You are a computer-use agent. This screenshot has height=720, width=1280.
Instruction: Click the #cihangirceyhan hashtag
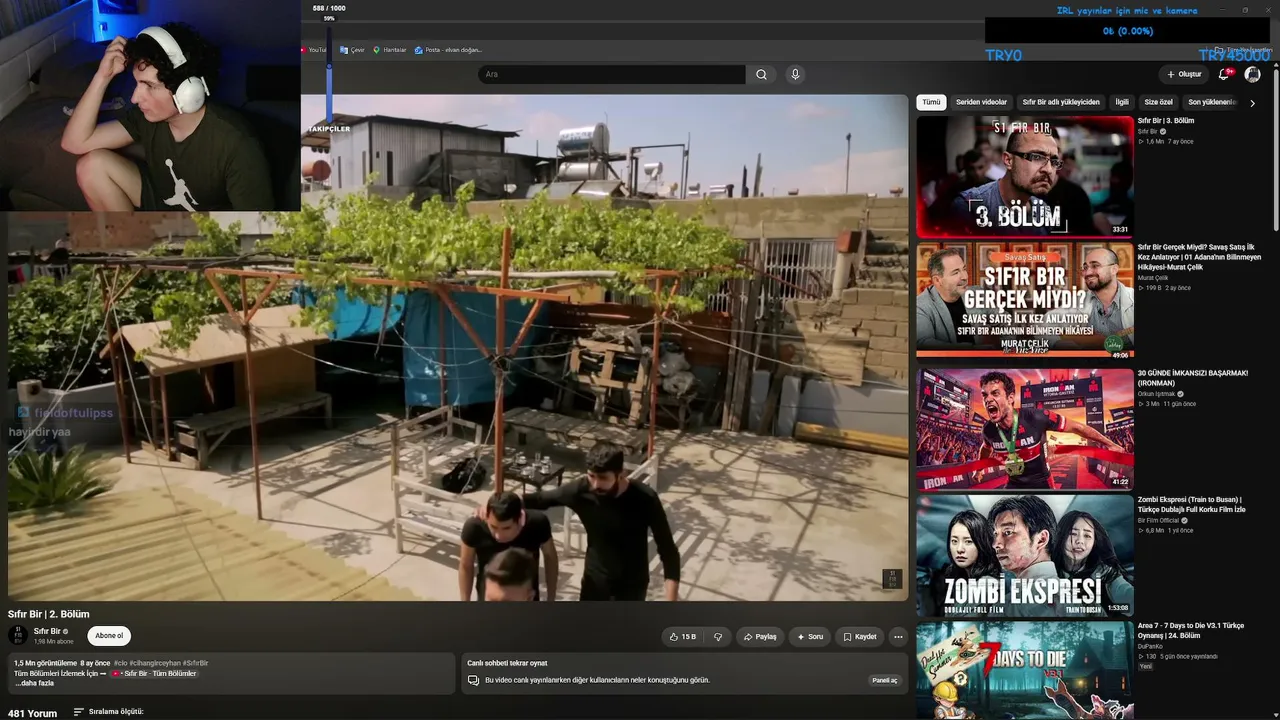pos(154,663)
